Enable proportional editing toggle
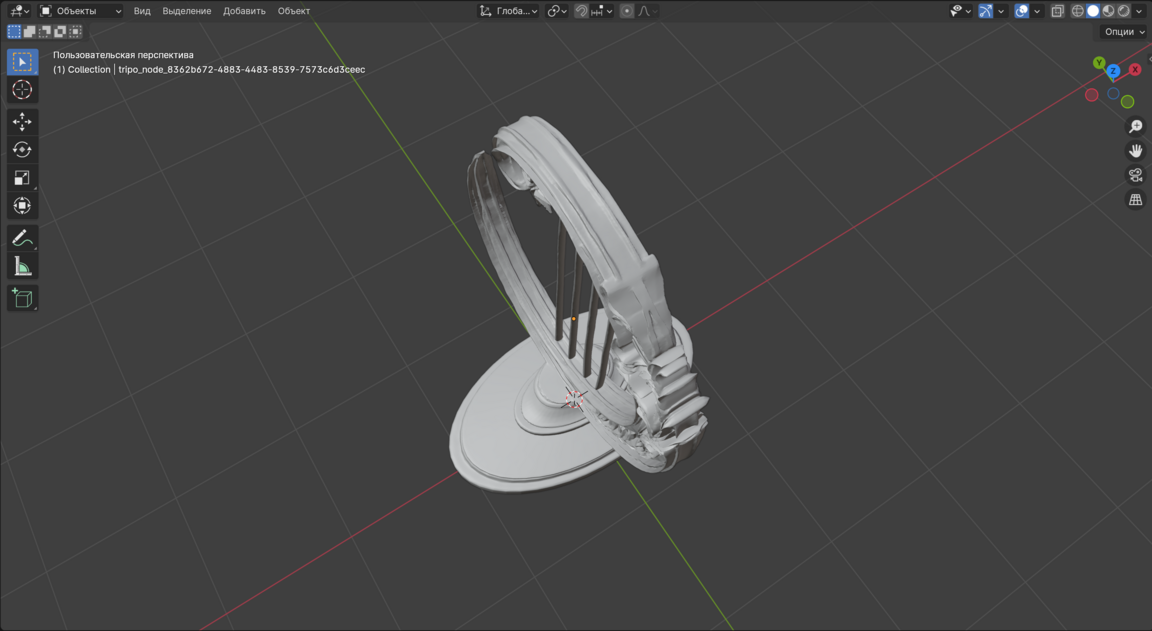This screenshot has height=631, width=1152. tap(627, 11)
